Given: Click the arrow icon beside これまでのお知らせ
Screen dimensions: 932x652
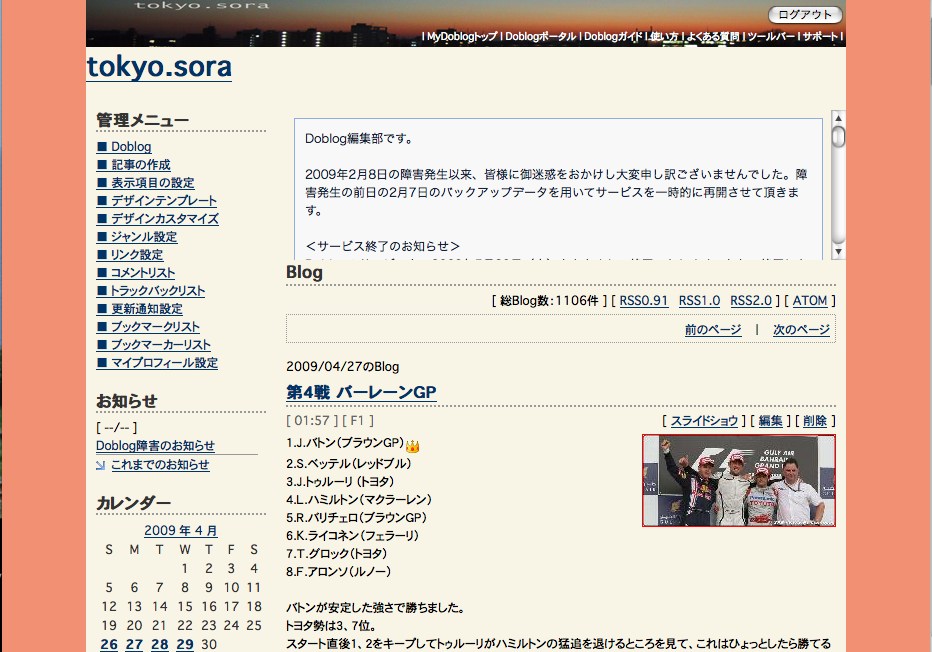Looking at the screenshot, I should 100,465.
